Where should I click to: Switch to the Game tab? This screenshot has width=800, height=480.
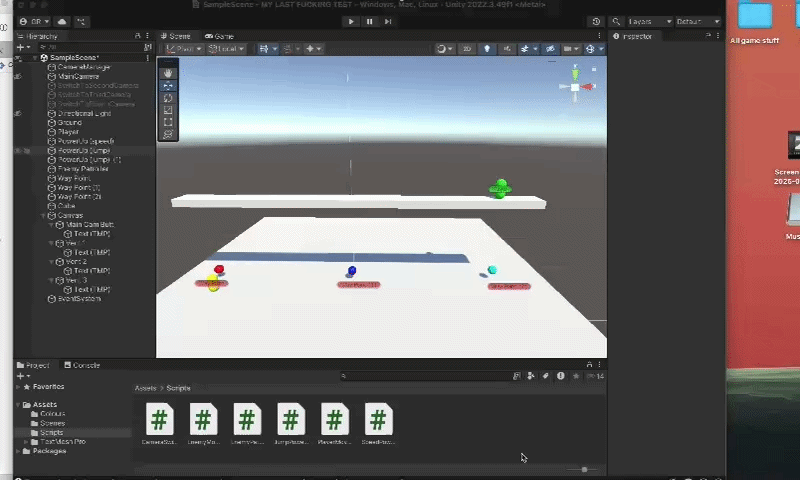[219, 36]
